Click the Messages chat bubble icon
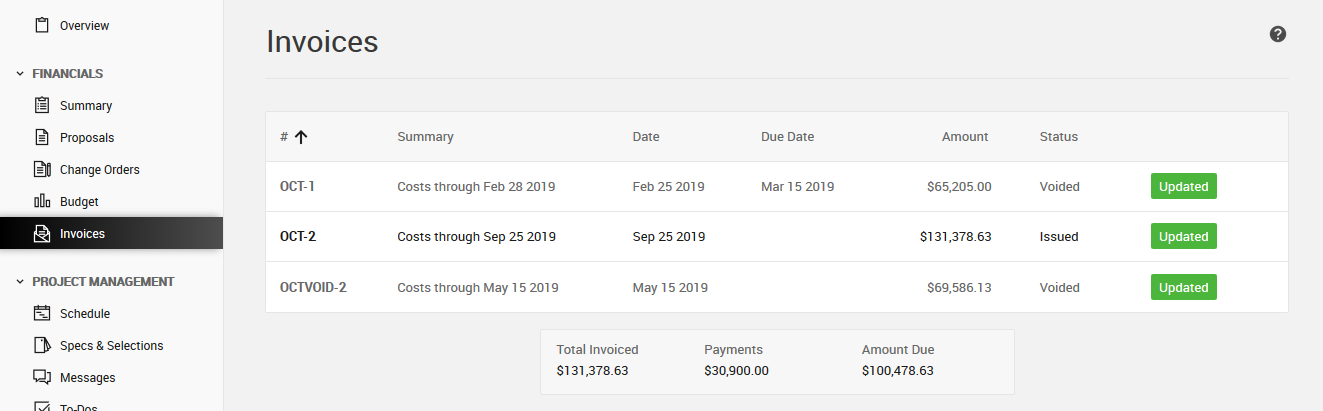The image size is (1323, 411). 42,377
